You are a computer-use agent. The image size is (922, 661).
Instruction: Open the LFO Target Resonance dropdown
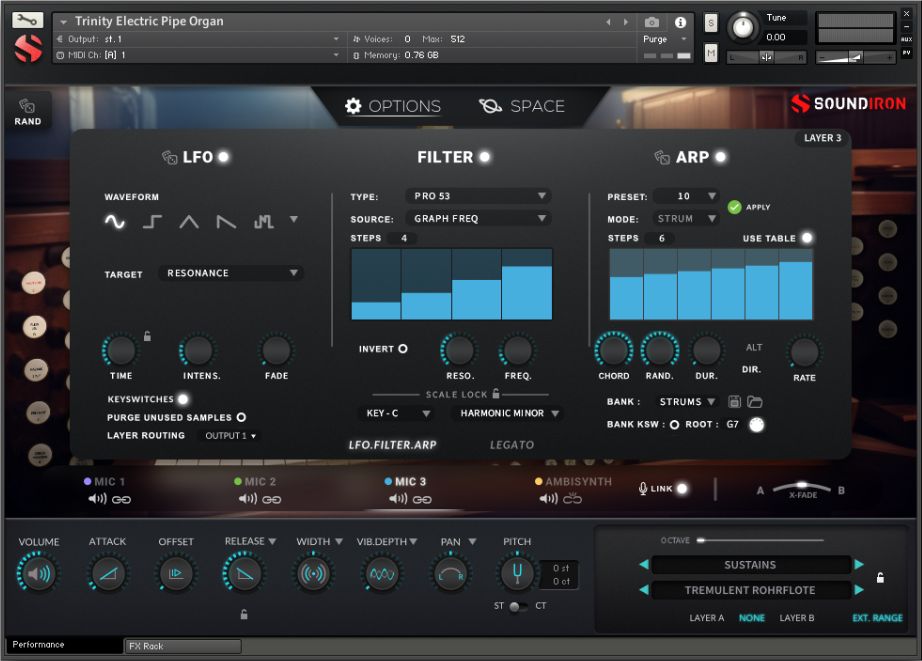[x=231, y=273]
